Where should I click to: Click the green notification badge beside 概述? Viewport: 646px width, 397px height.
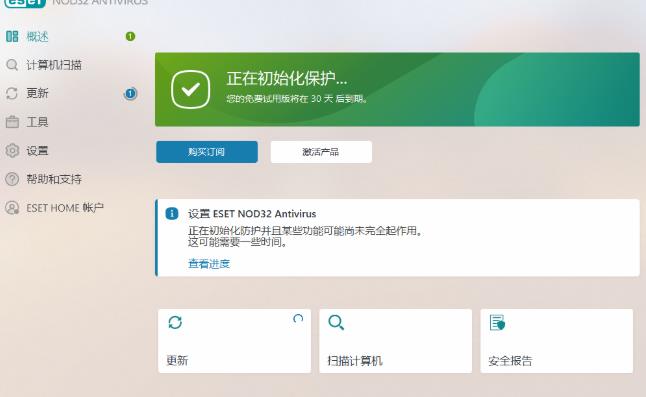(130, 36)
